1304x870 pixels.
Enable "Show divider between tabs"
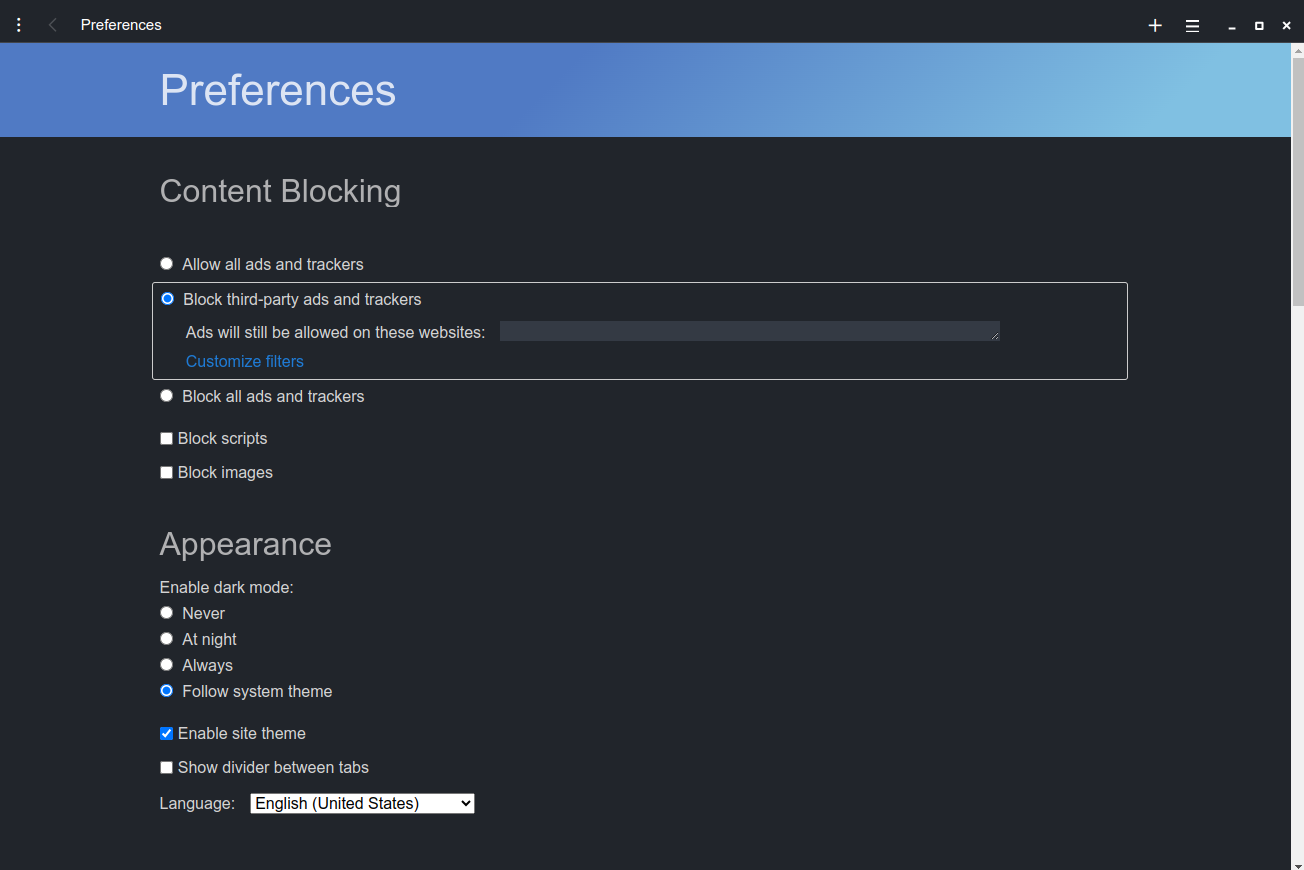tap(166, 767)
